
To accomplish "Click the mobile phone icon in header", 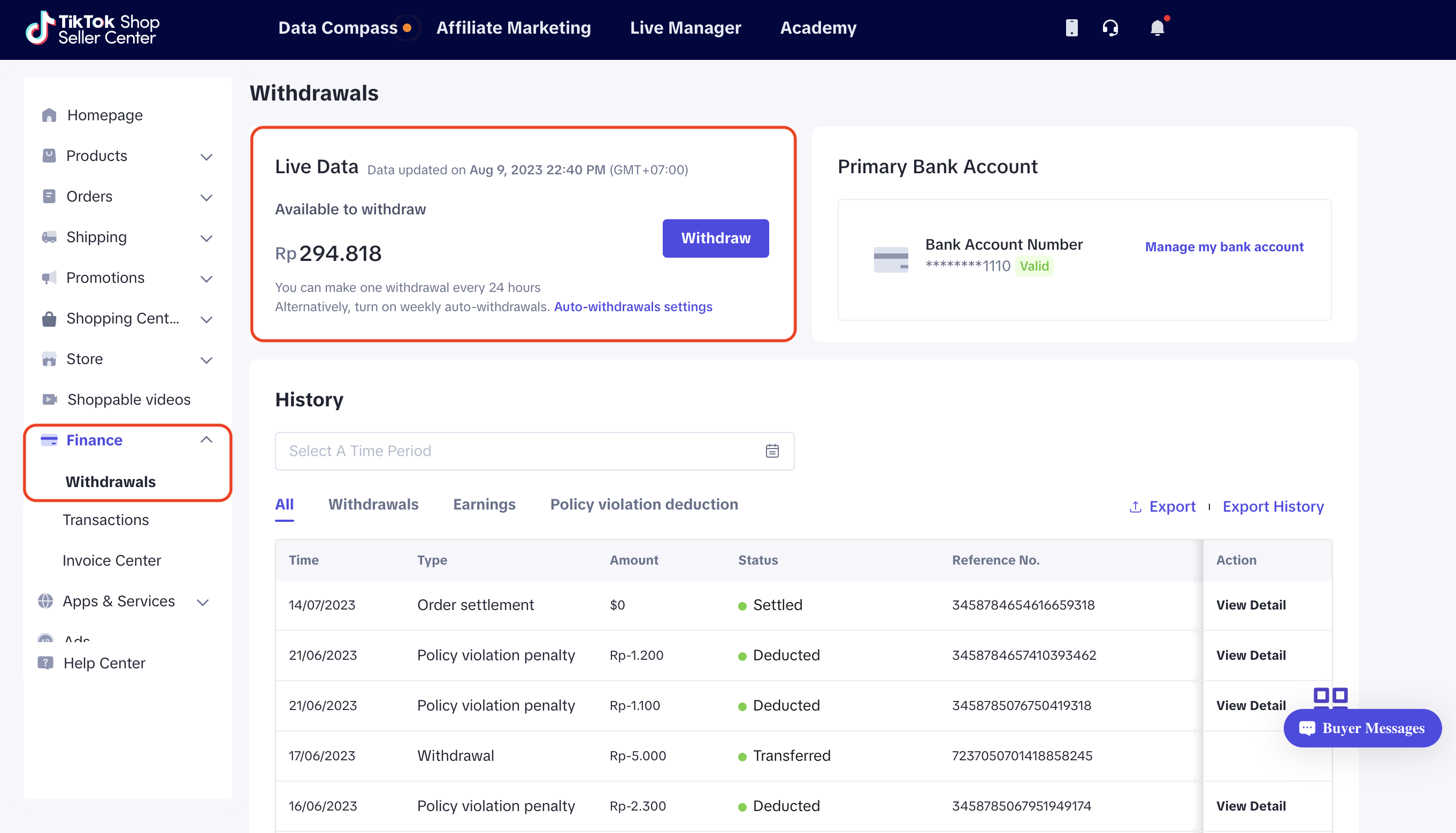I will point(1071,27).
